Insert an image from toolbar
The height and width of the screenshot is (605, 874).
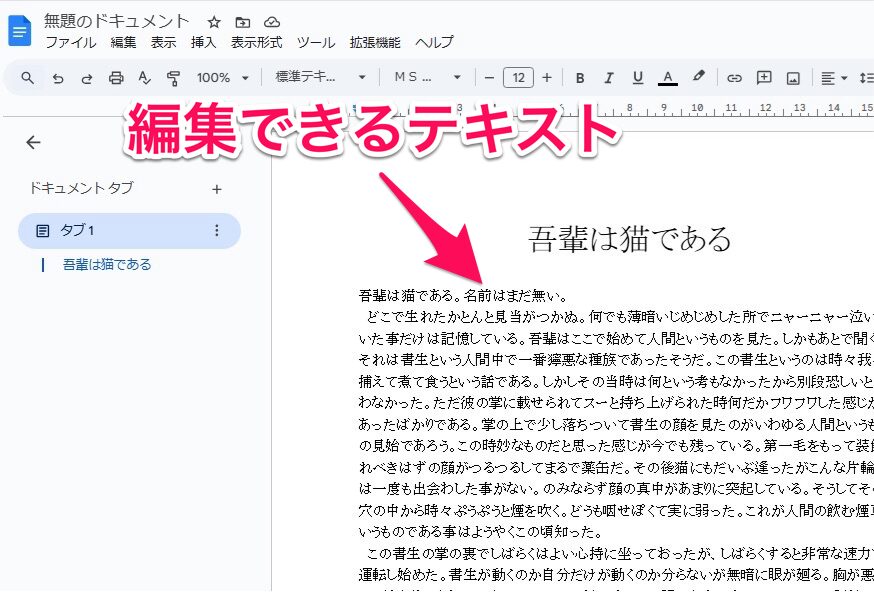[793, 78]
